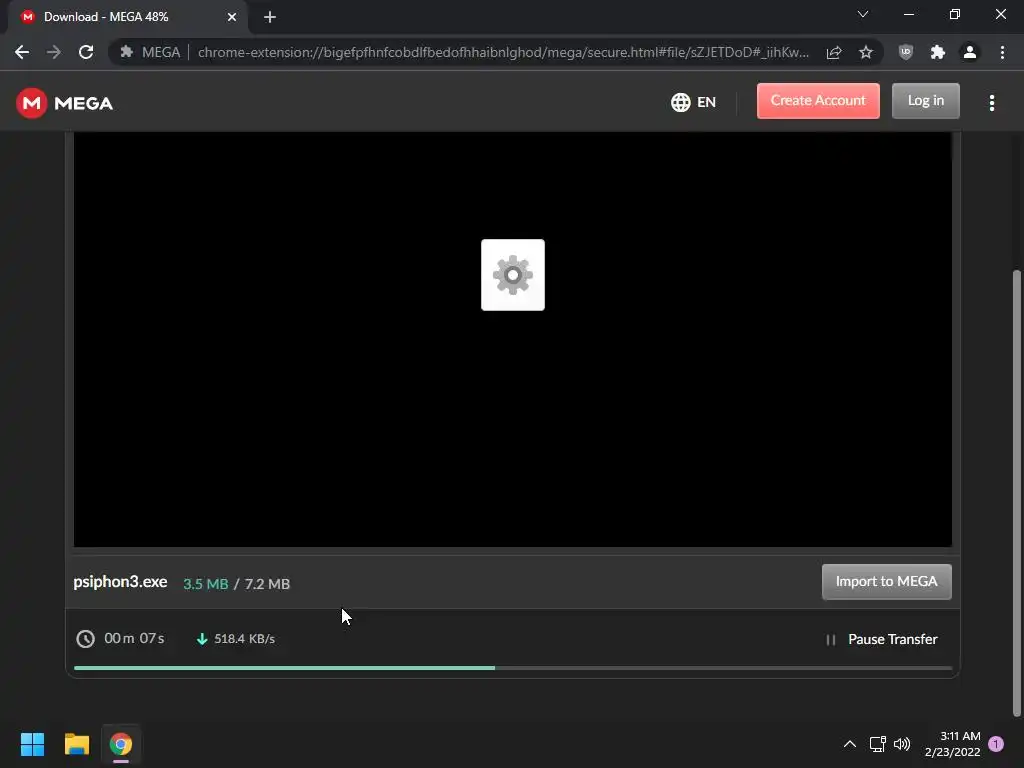Click the Chrome taskbar icon
The image size is (1024, 768).
(x=121, y=744)
